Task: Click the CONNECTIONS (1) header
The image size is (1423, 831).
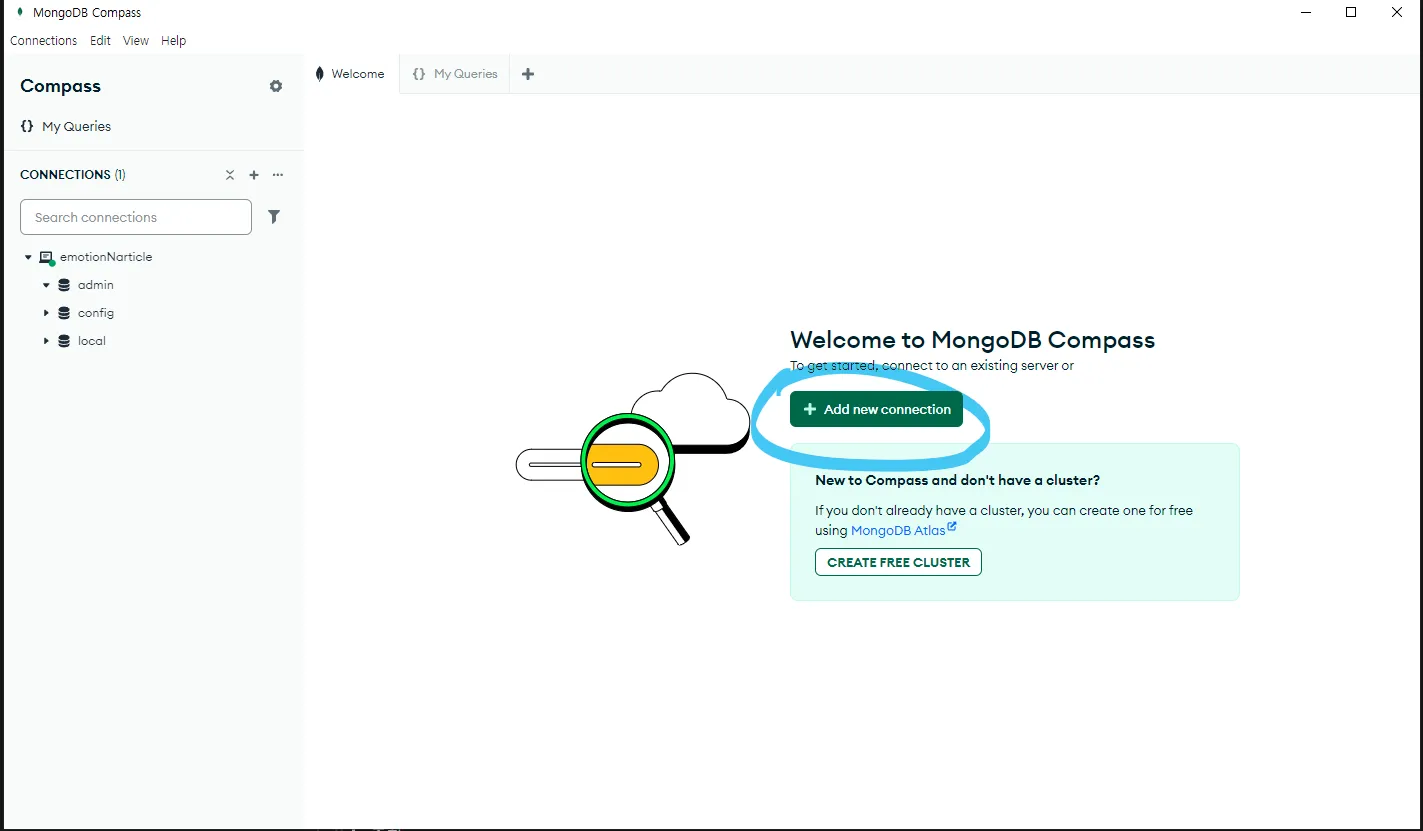Action: click(73, 175)
